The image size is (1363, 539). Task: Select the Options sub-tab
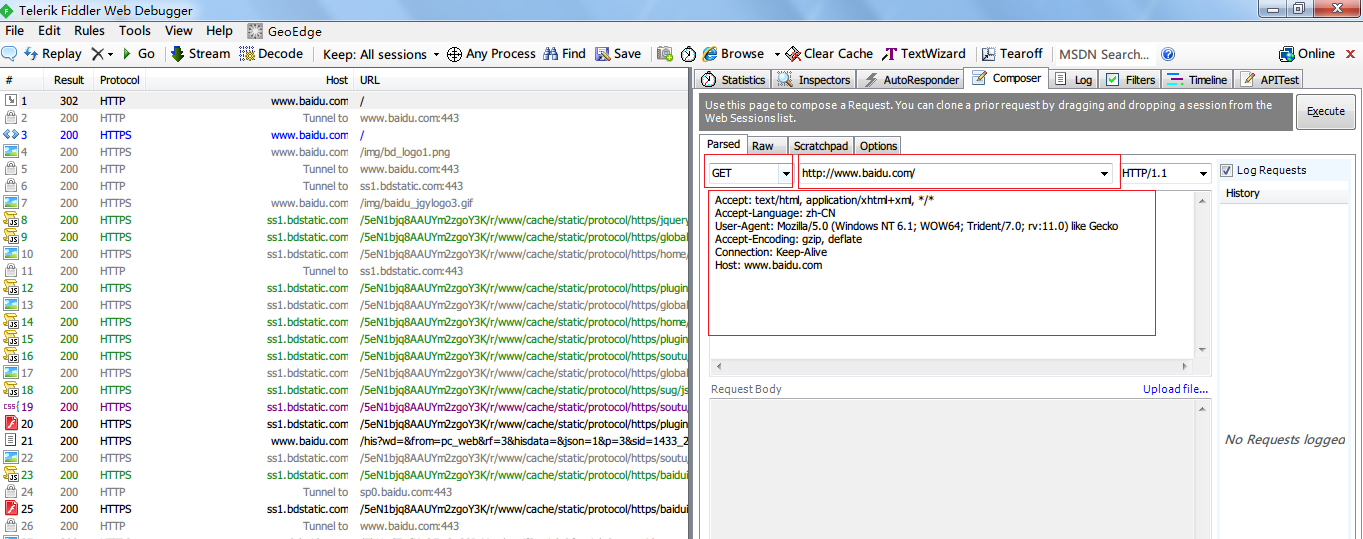878,146
